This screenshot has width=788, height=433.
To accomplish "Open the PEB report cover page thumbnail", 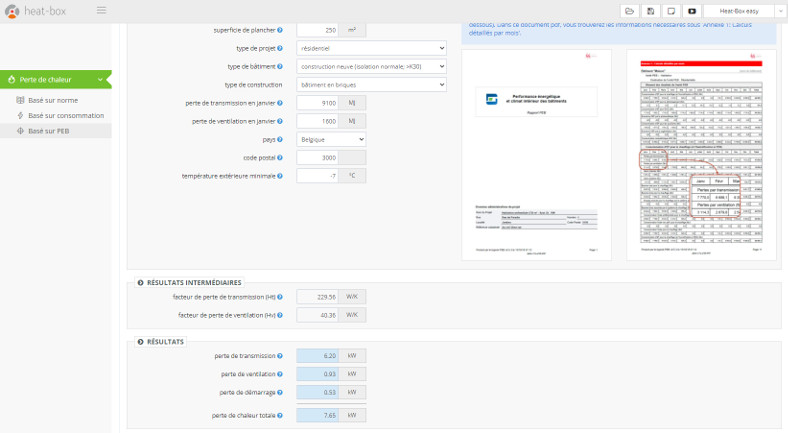I will (x=536, y=155).
